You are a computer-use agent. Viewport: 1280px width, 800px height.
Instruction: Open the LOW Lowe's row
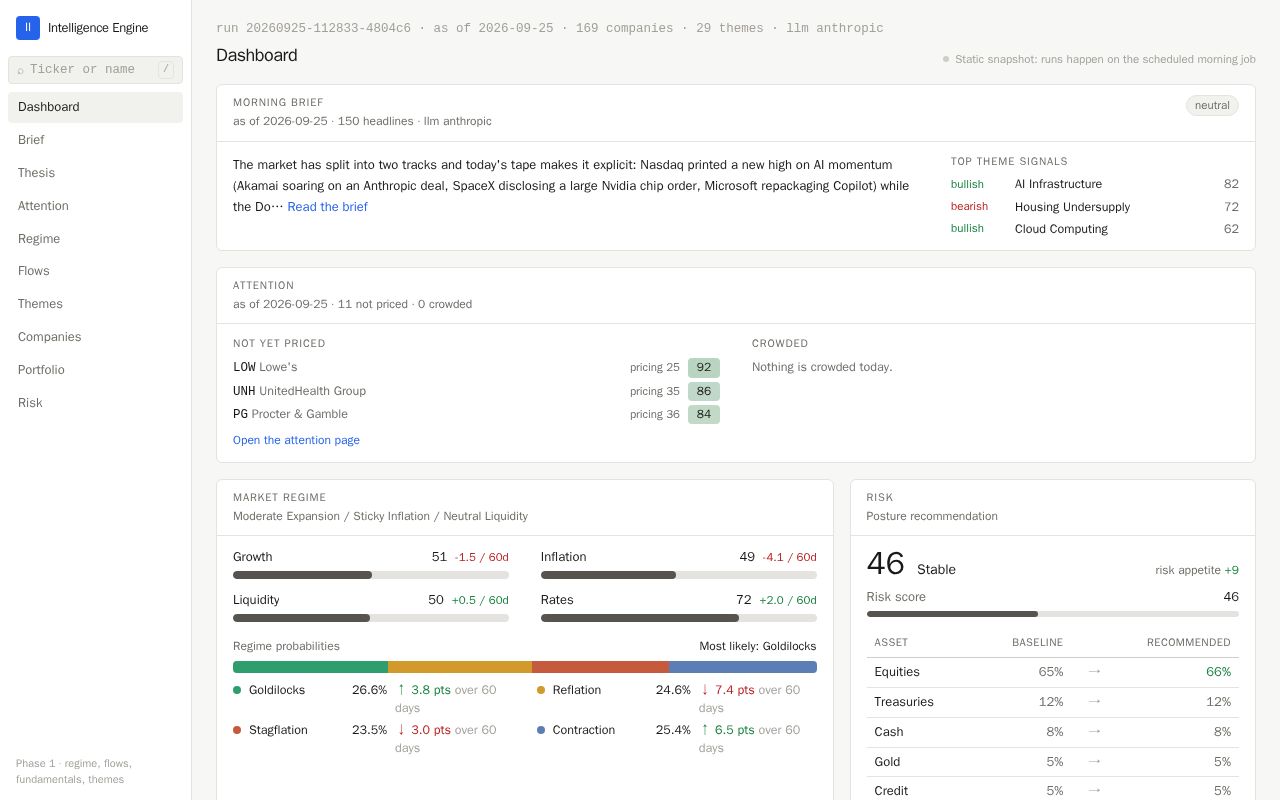click(x=476, y=367)
